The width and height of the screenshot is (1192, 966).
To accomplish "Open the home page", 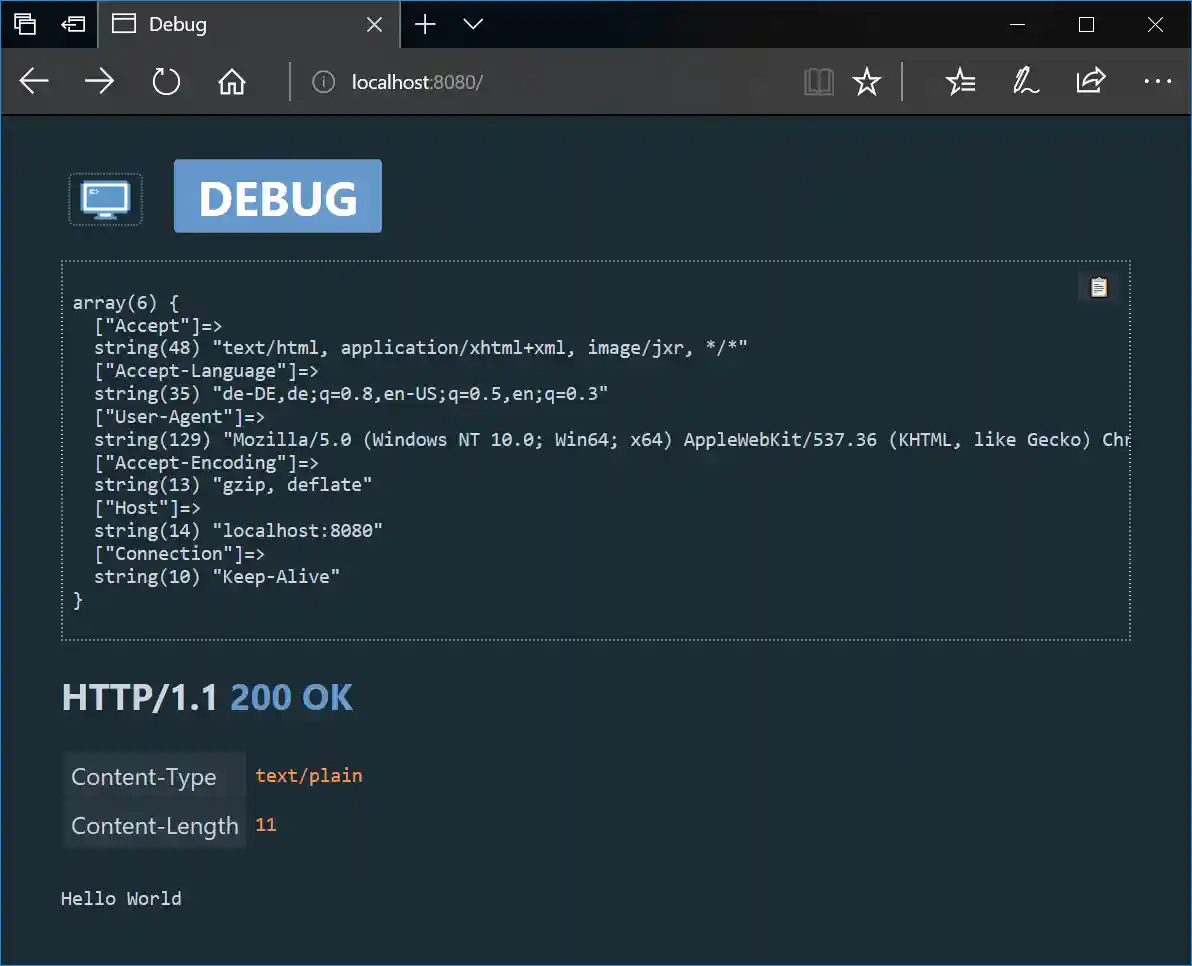I will pos(232,81).
